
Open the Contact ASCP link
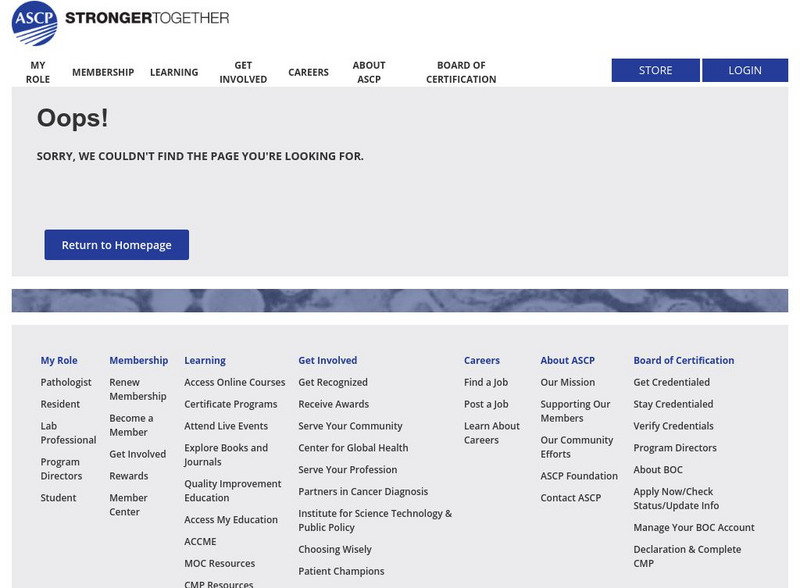tap(570, 498)
